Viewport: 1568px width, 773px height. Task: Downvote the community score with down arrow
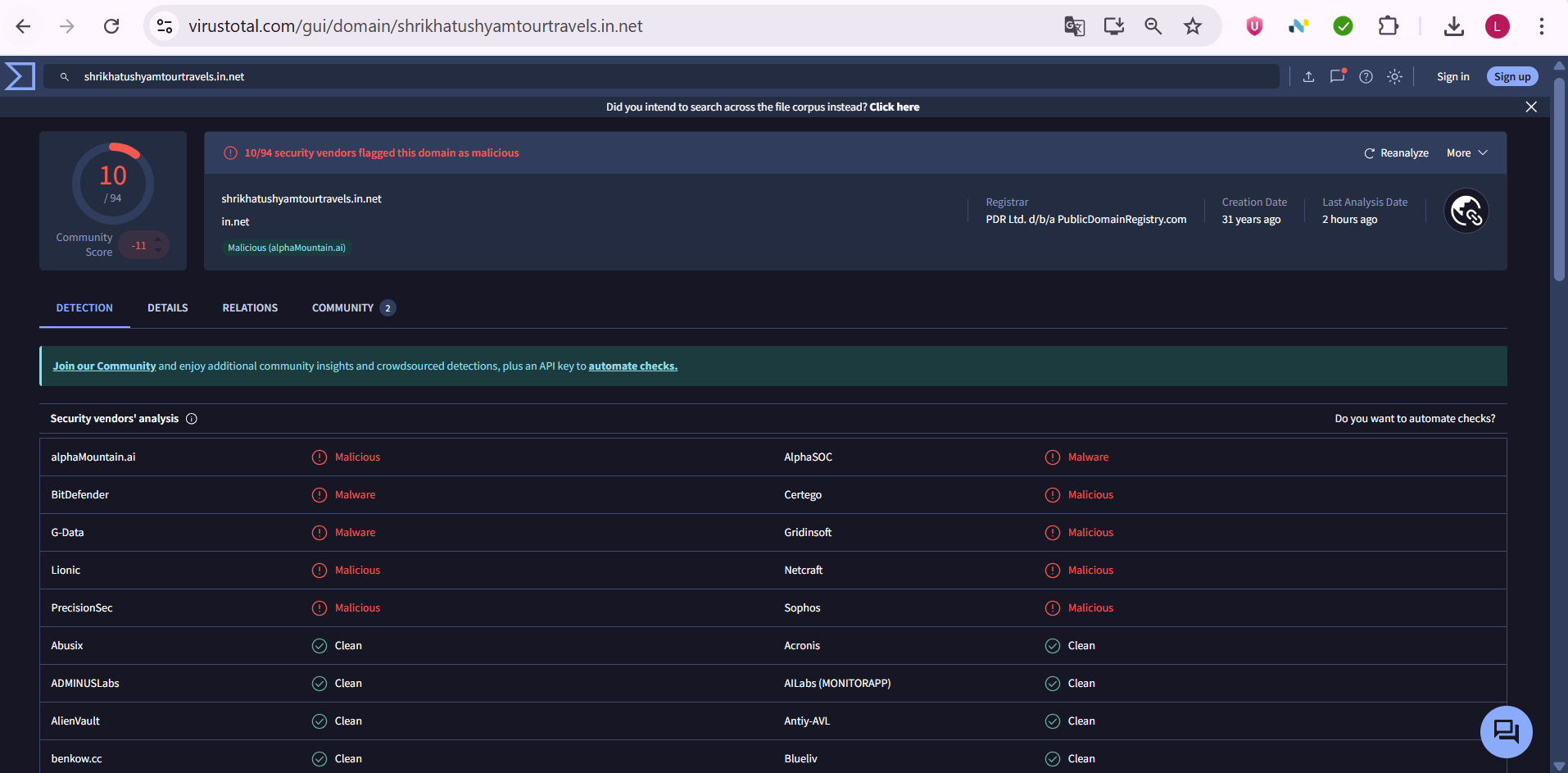click(x=159, y=251)
